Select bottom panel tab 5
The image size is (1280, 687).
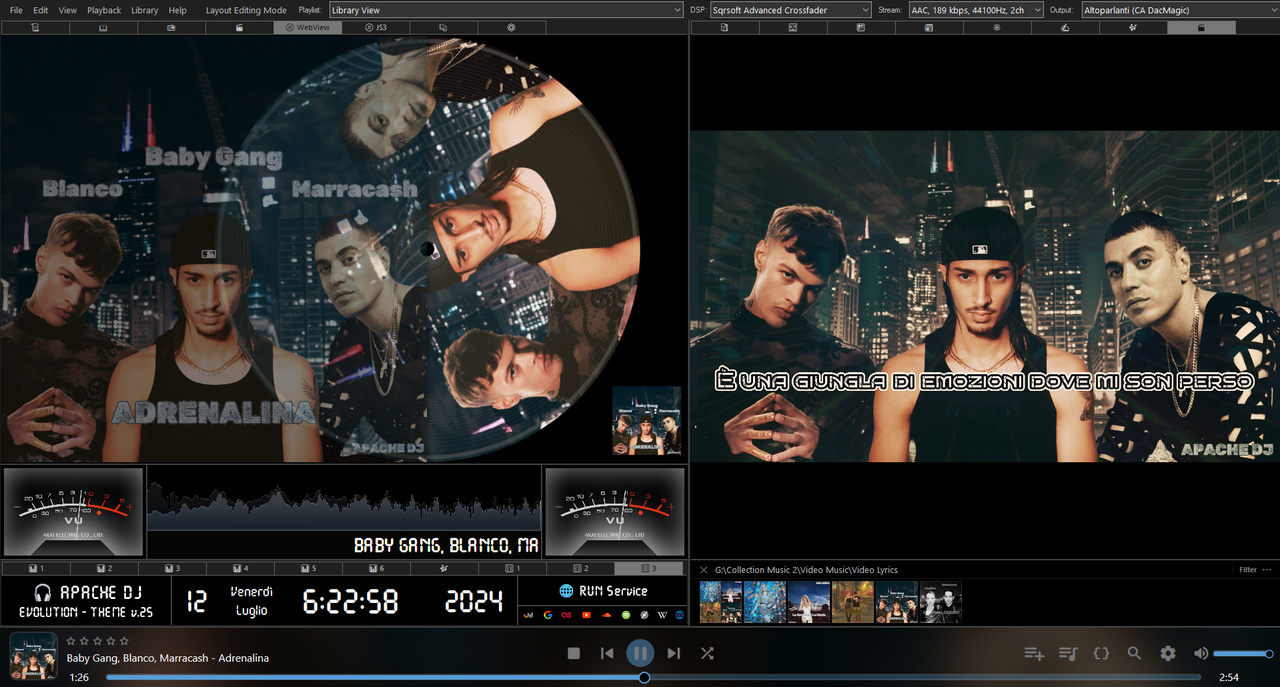tap(309, 568)
